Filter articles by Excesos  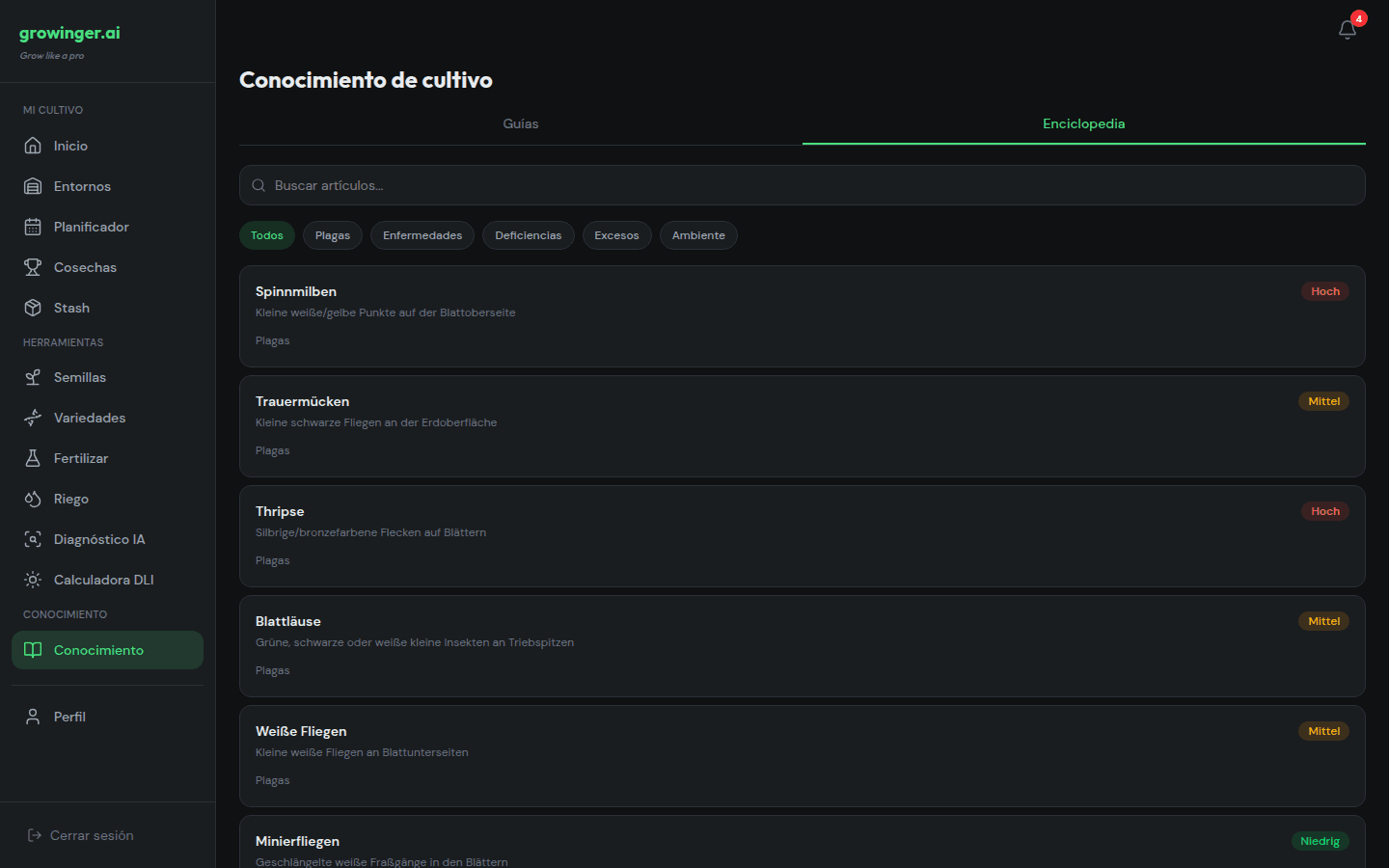pyautogui.click(x=617, y=235)
